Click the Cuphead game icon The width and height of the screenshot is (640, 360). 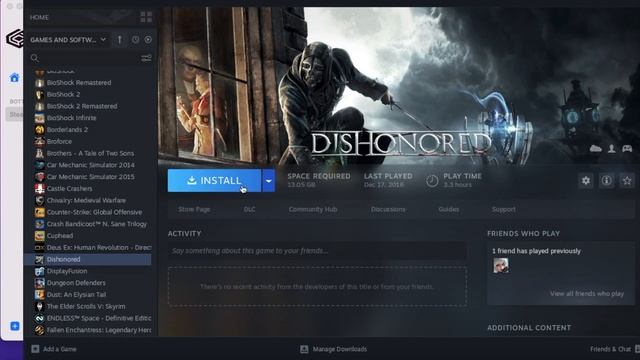coord(40,236)
